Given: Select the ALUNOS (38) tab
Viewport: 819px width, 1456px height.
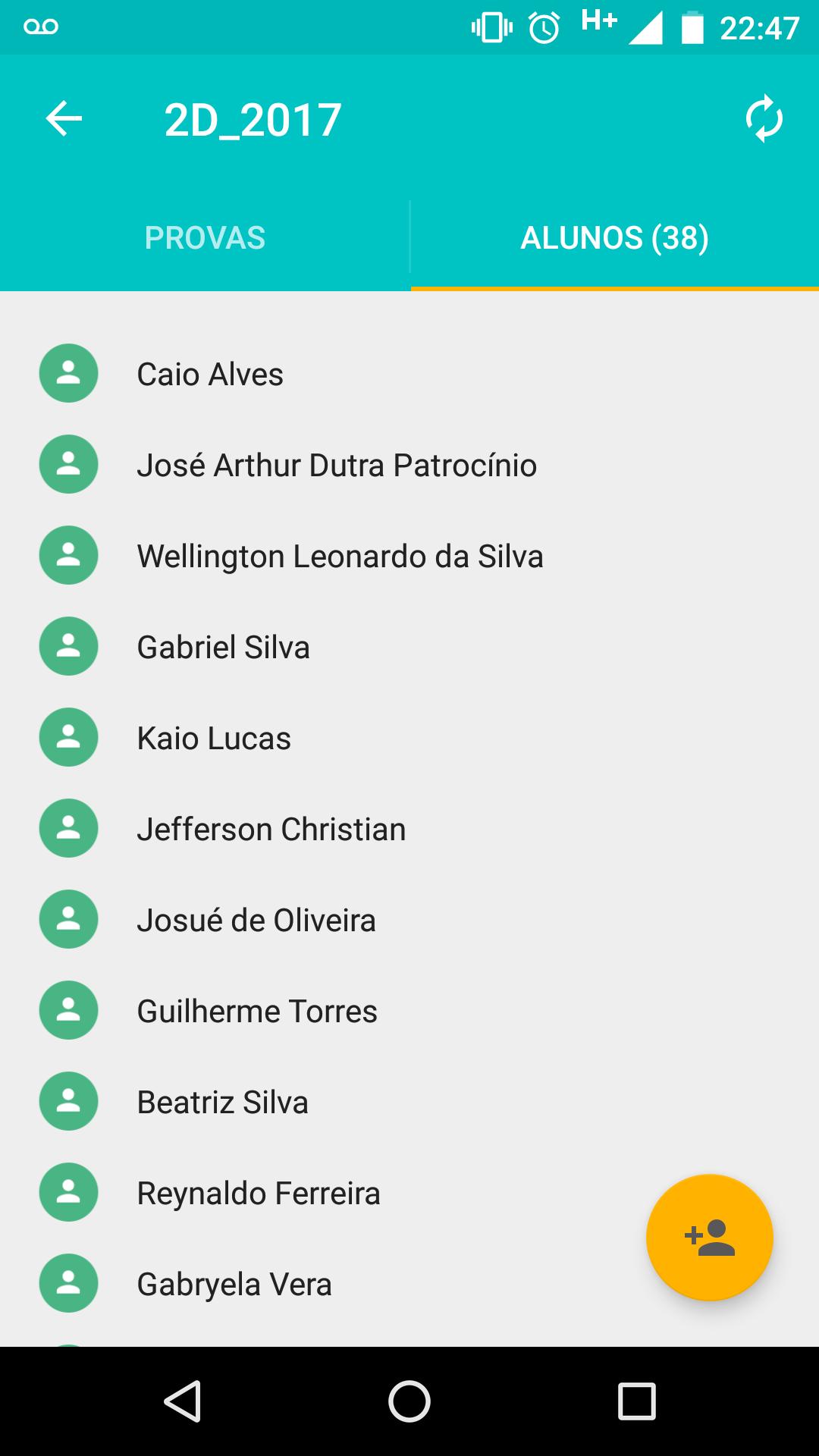Looking at the screenshot, I should click(x=614, y=238).
